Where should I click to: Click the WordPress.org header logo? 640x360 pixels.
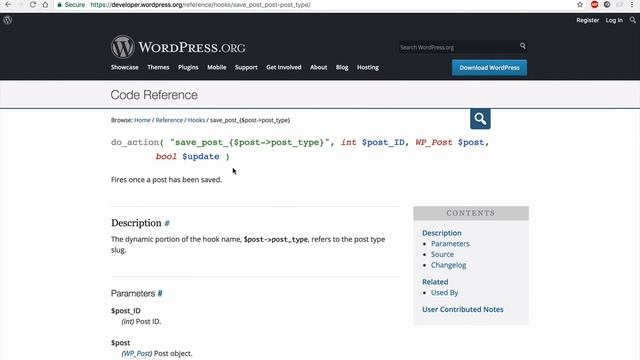178,47
